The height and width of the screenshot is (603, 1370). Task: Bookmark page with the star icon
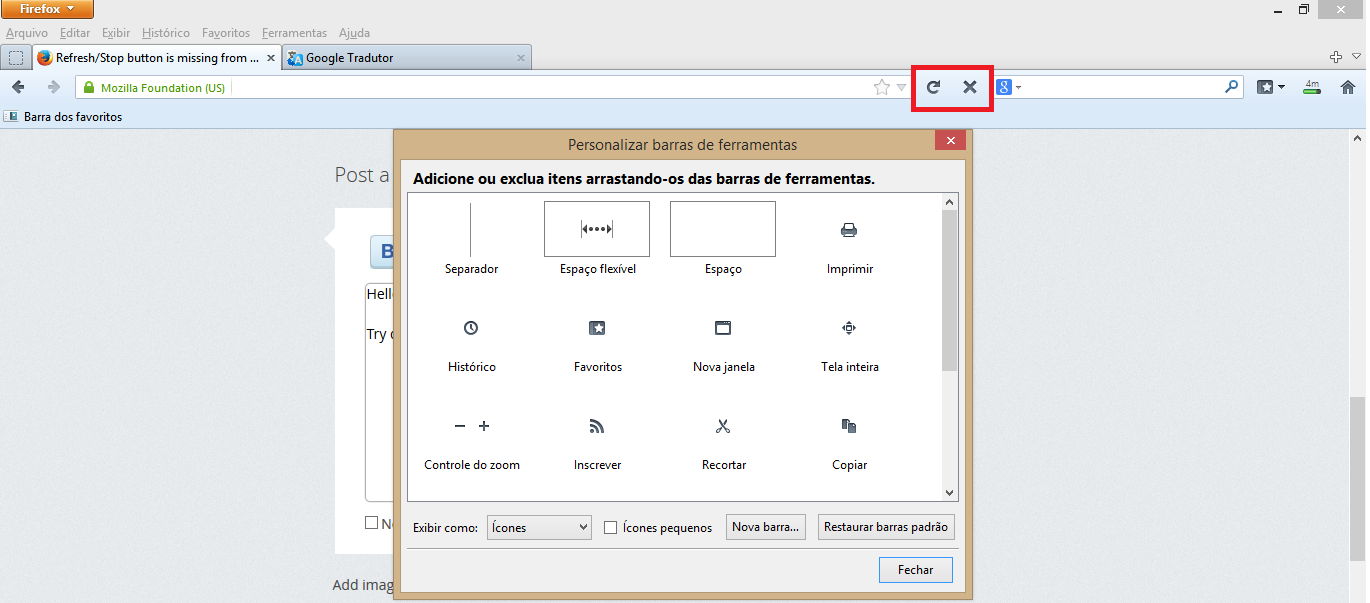click(x=881, y=88)
